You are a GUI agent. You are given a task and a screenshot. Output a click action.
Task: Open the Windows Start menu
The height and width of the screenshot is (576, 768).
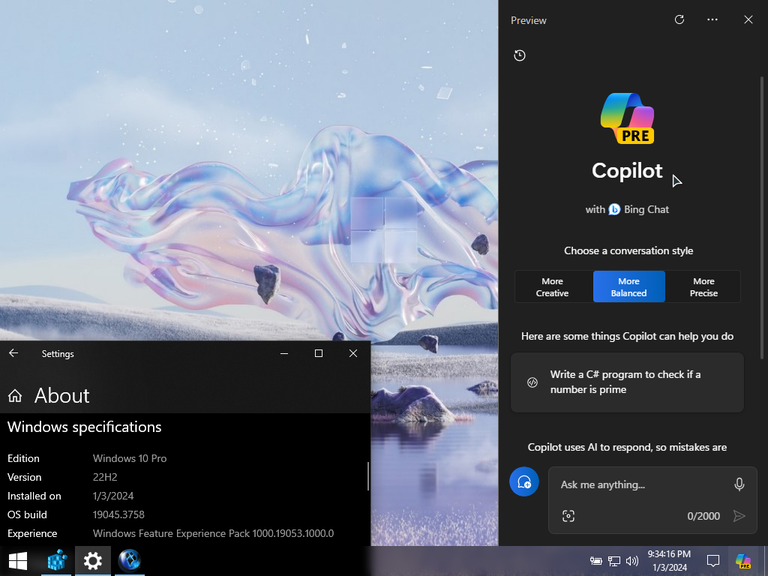point(18,561)
